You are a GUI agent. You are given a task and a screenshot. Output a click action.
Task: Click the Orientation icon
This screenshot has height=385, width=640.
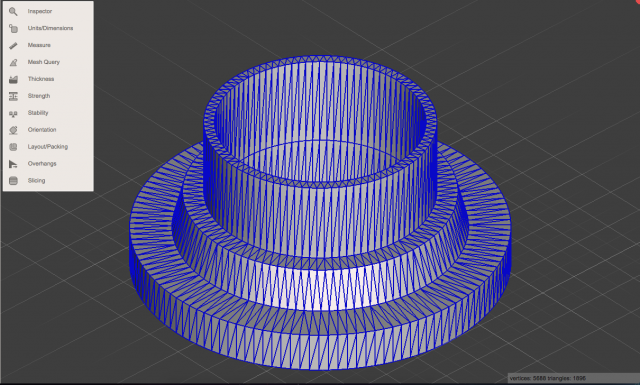click(13, 130)
